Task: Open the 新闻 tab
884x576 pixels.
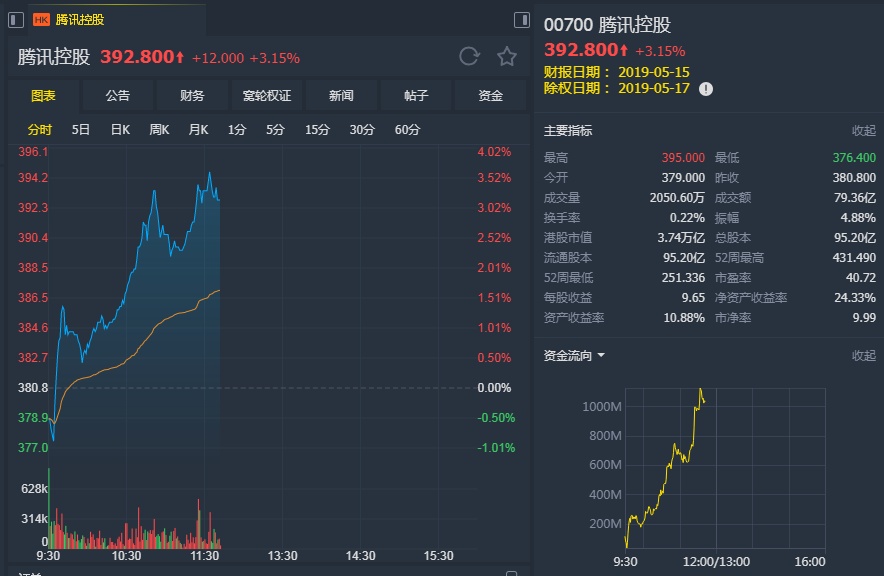Action: tap(341, 96)
